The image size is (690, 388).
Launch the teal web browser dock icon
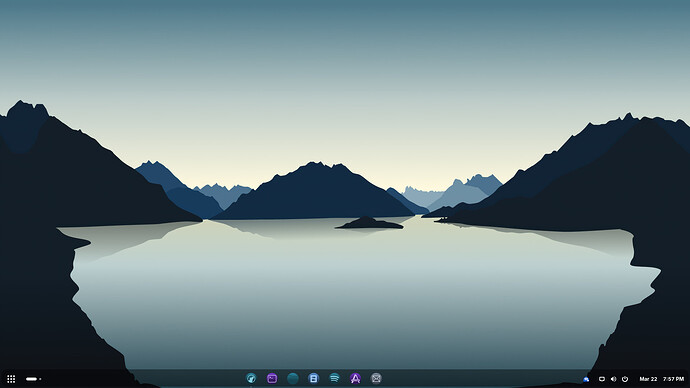[x=251, y=378]
